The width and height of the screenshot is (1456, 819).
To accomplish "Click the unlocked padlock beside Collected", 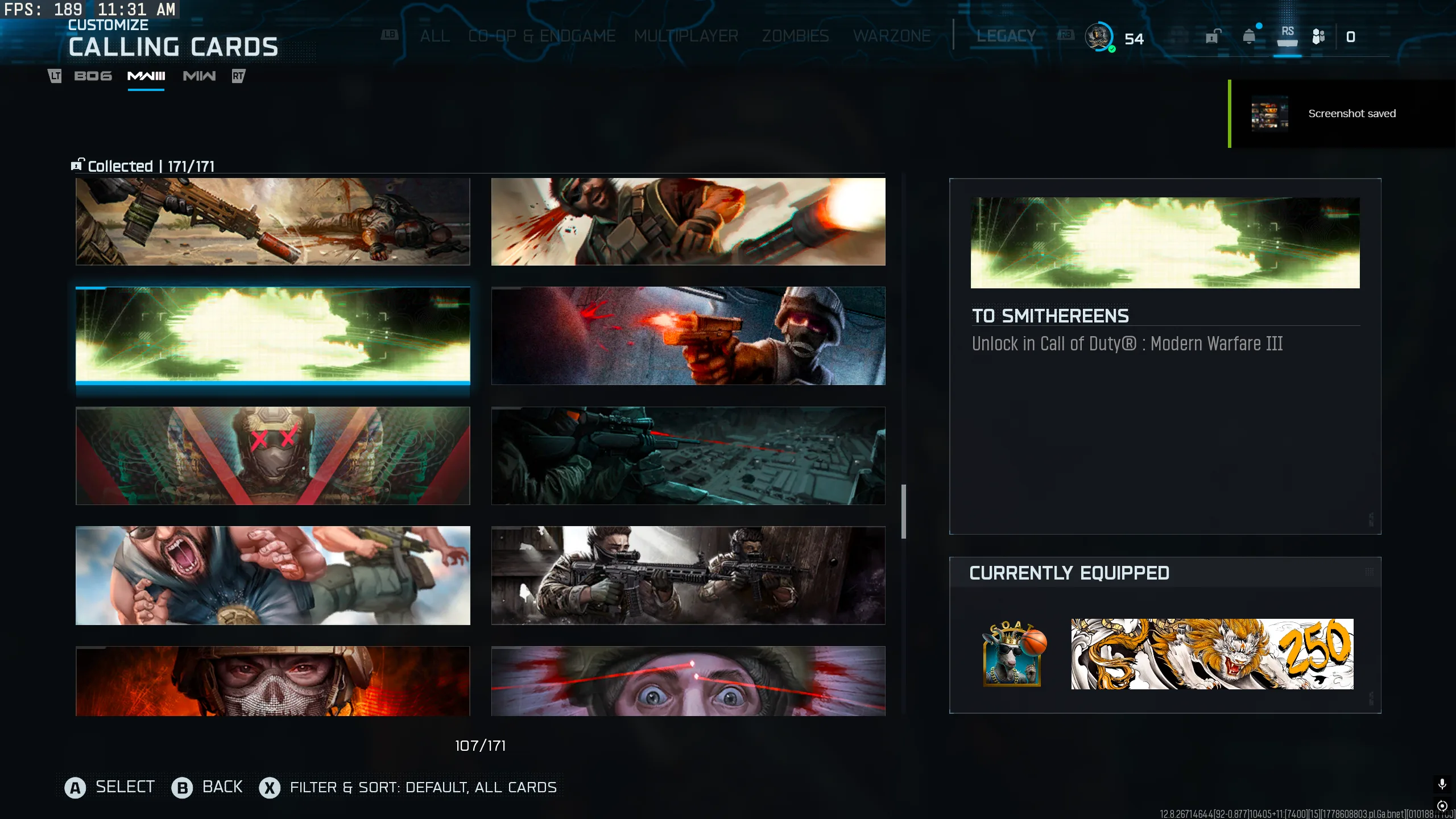I will (x=77, y=165).
